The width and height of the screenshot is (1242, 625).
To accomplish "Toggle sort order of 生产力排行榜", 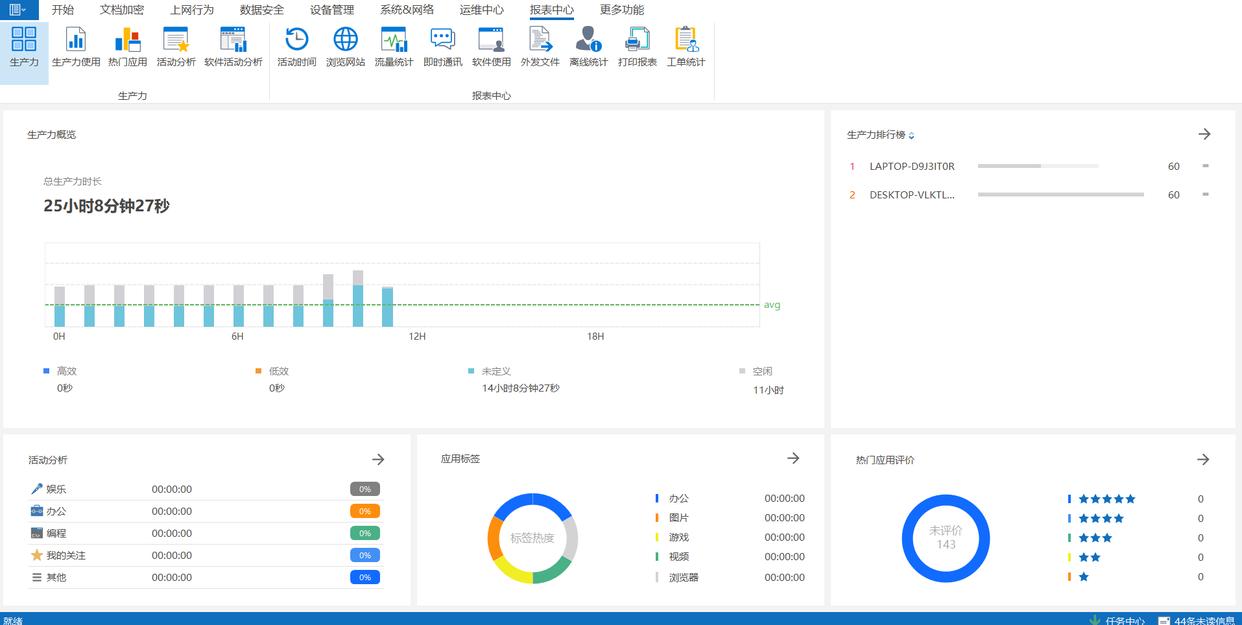I will pyautogui.click(x=911, y=136).
